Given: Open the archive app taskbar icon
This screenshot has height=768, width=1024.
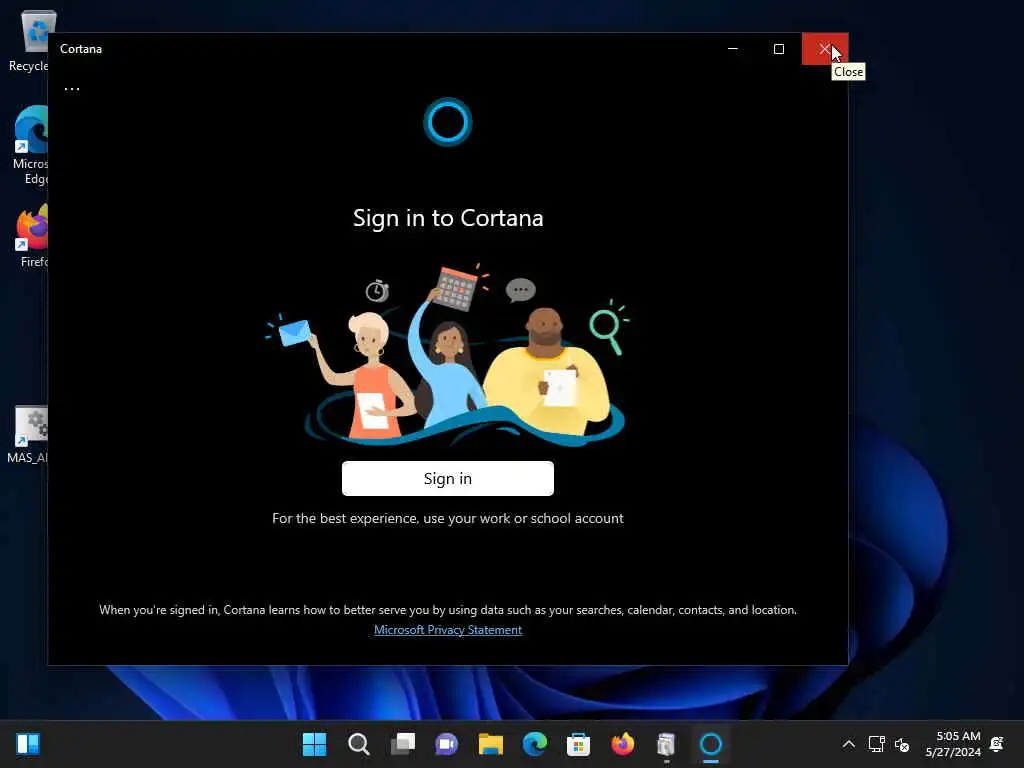Looking at the screenshot, I should 666,744.
